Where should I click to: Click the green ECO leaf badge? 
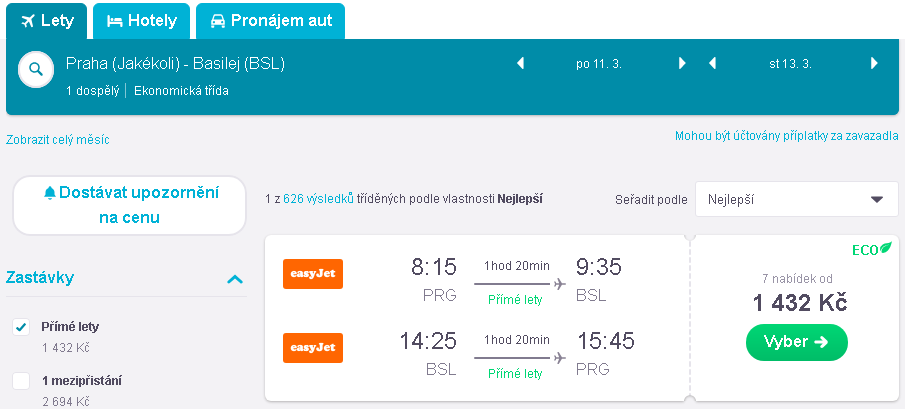coord(872,249)
